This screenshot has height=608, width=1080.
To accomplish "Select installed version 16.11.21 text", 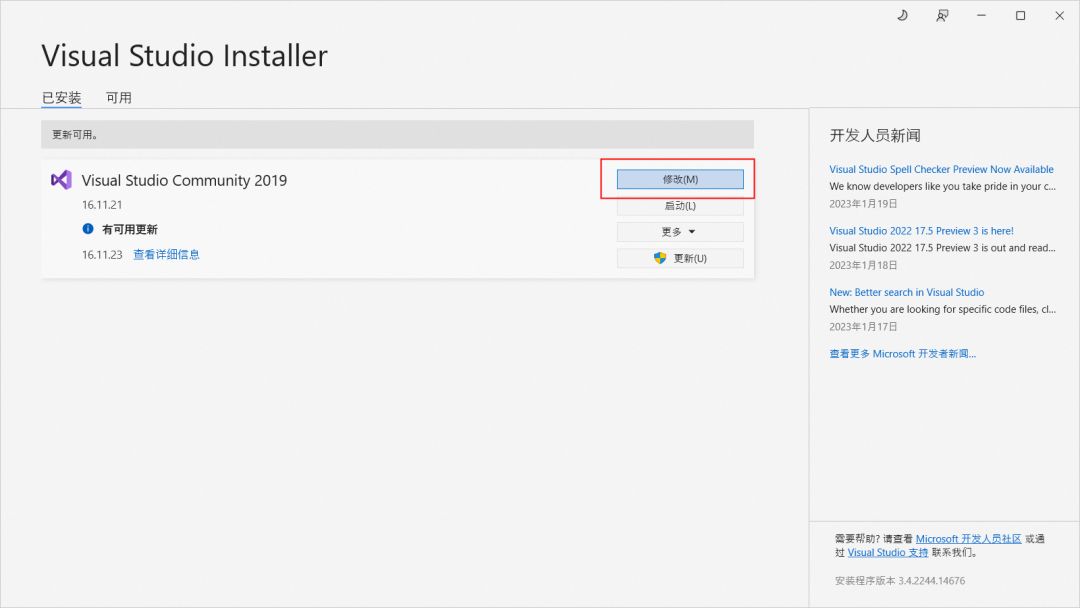I will 102,205.
